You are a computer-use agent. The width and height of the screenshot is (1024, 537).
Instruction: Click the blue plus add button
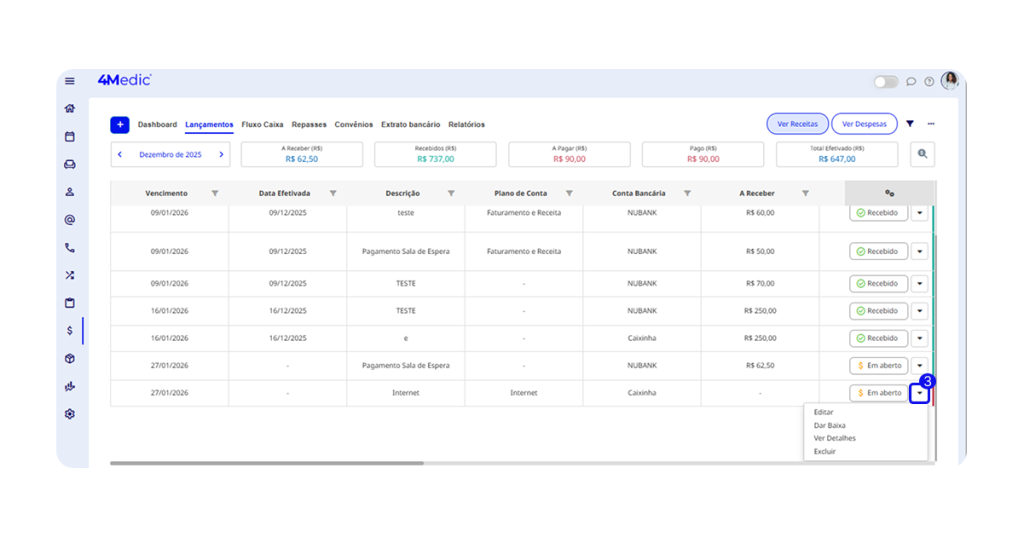pos(120,125)
